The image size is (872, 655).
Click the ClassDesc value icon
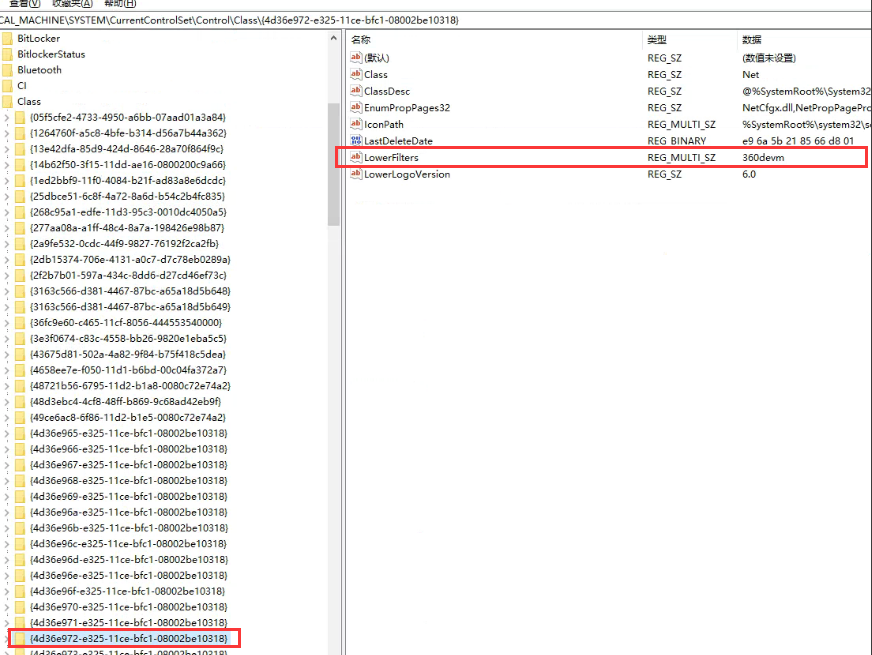pos(355,91)
